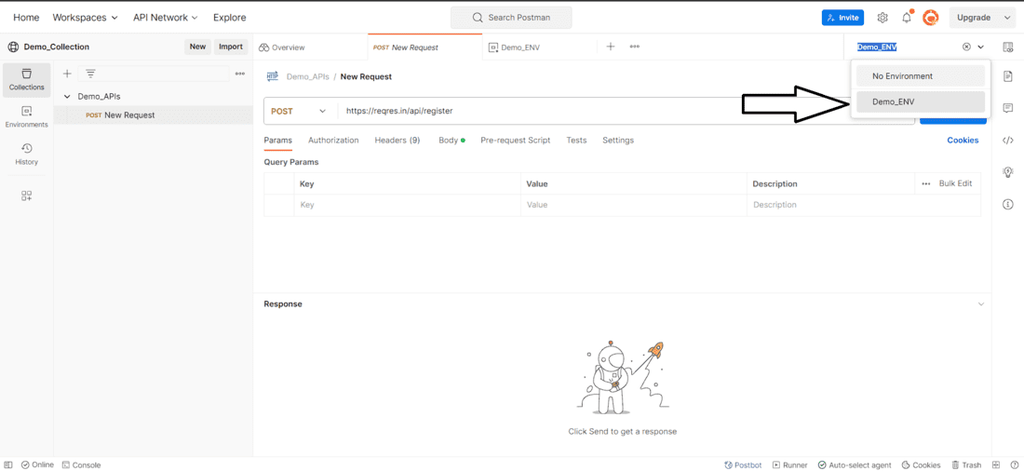Open the related requests lightbulb icon

1007,172
